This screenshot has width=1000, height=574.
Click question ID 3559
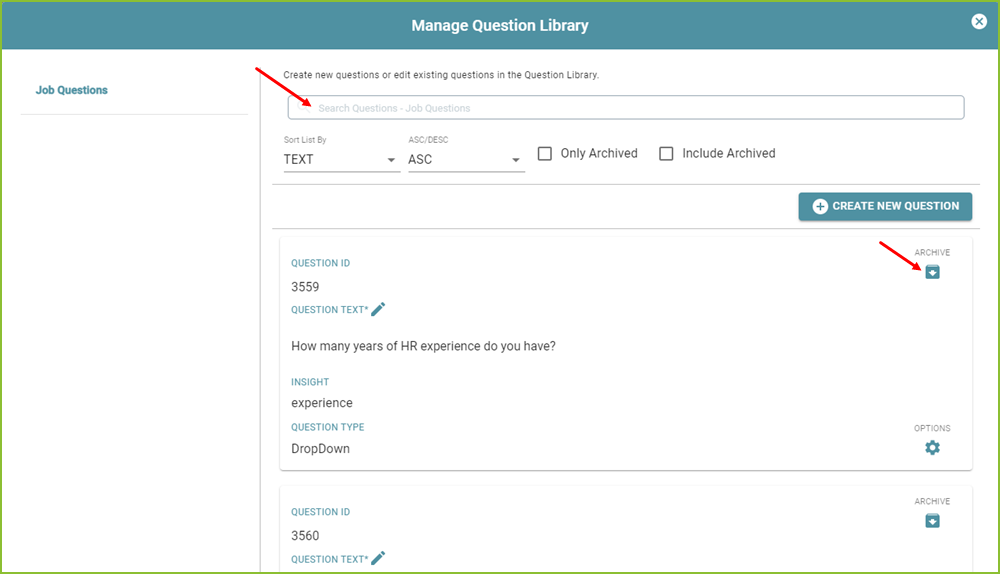tap(305, 287)
